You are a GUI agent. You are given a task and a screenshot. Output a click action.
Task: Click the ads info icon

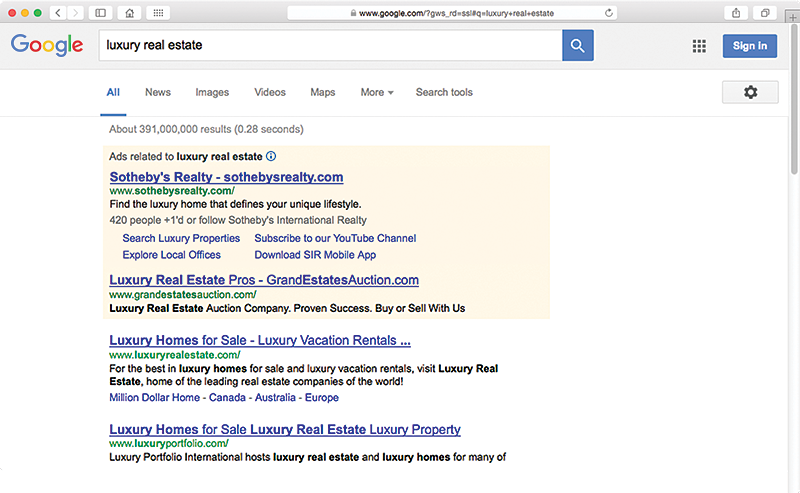(x=271, y=156)
